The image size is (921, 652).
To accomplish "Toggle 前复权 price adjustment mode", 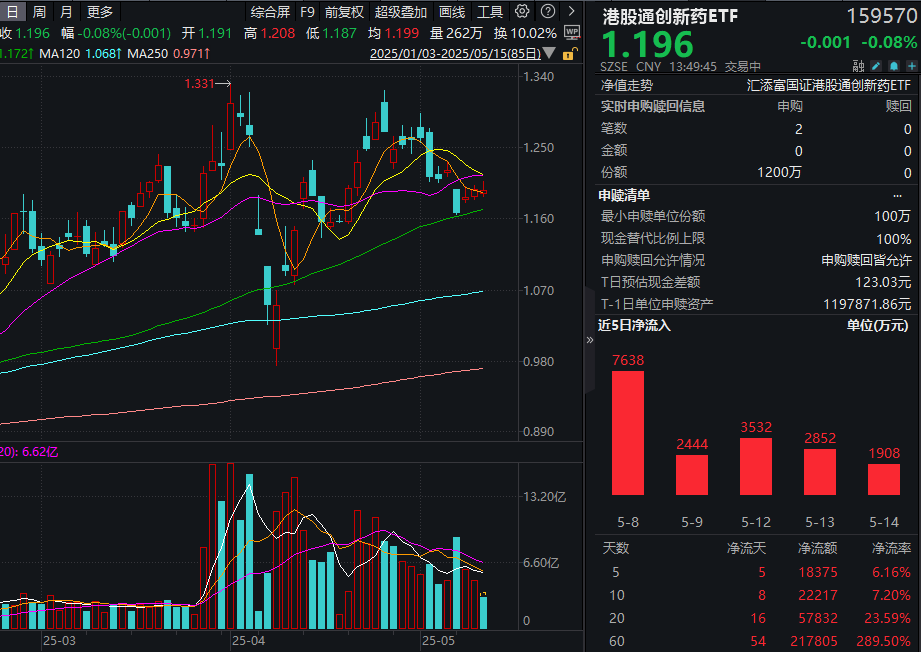I will pos(345,12).
